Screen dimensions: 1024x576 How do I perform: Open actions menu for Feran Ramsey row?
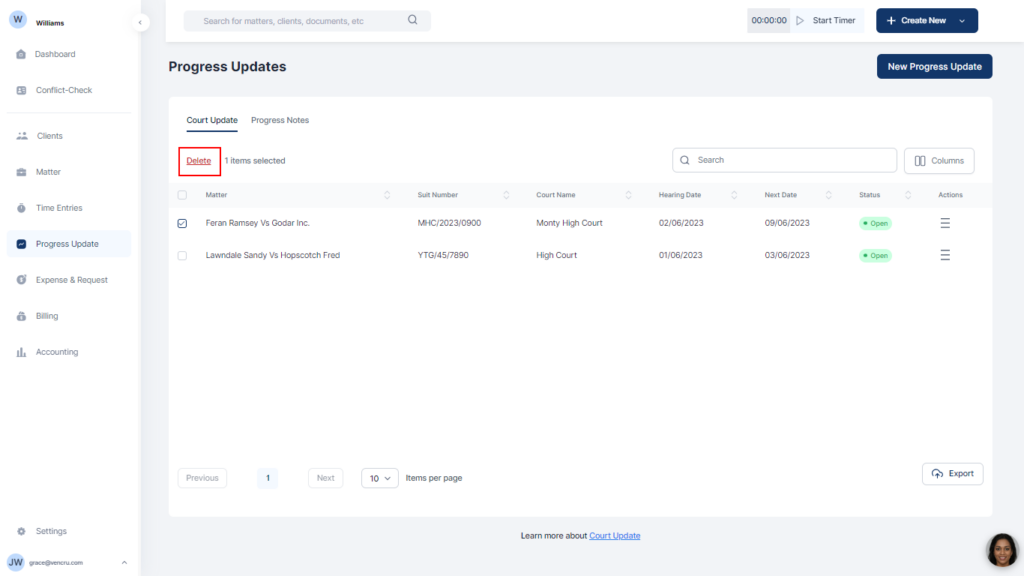pyautogui.click(x=945, y=223)
